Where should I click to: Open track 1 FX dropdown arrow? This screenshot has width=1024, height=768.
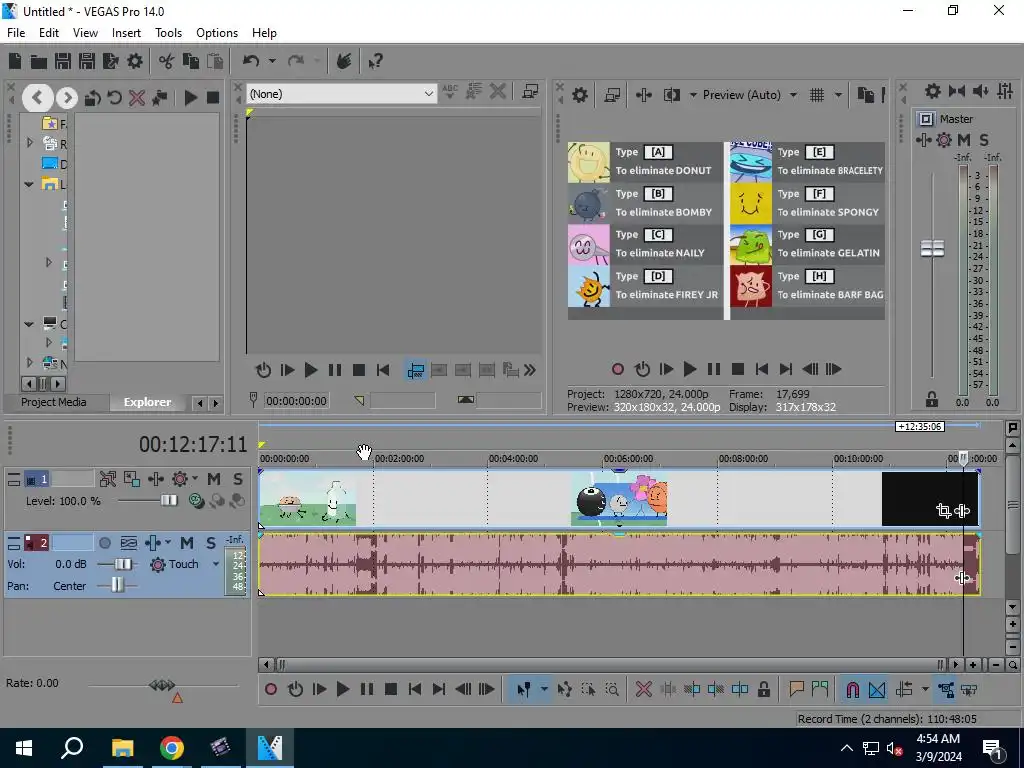[195, 479]
